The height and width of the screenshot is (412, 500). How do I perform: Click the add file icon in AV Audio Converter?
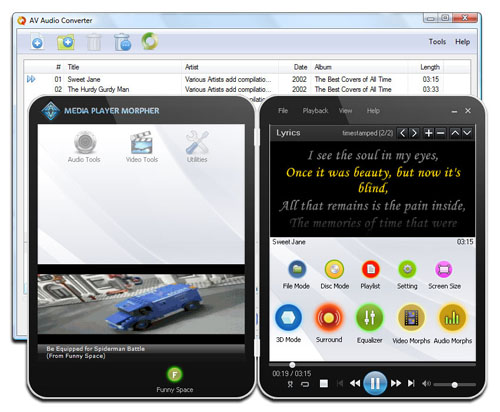[x=37, y=42]
